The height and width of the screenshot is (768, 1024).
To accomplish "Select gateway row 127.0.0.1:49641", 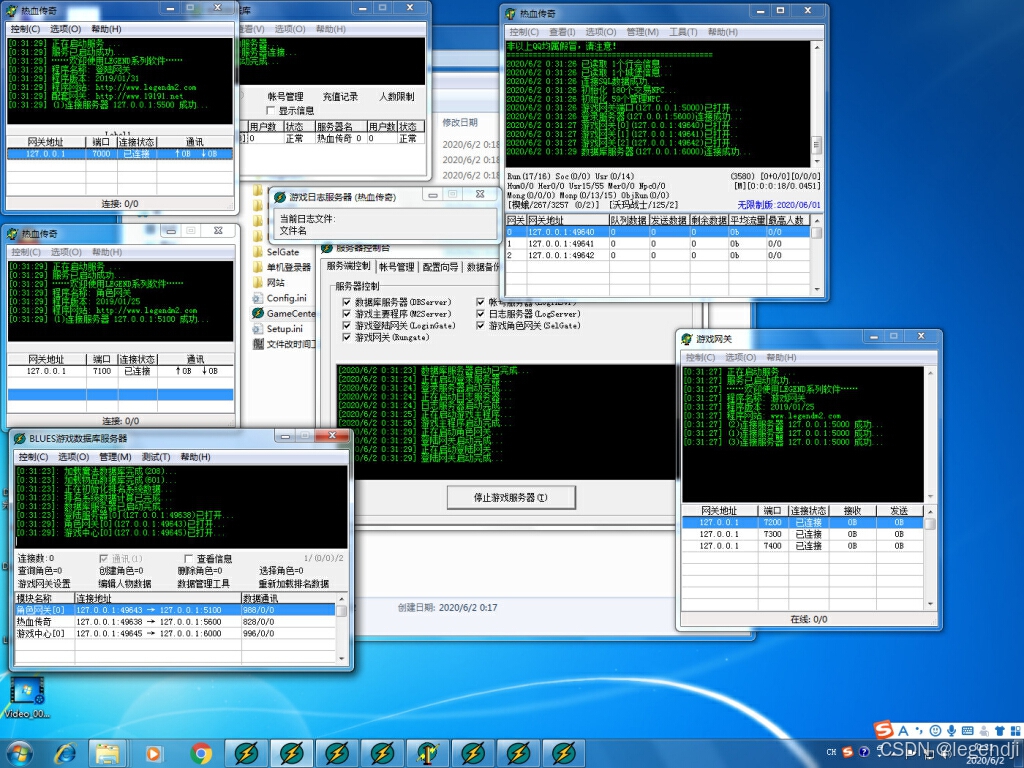I will [658, 243].
